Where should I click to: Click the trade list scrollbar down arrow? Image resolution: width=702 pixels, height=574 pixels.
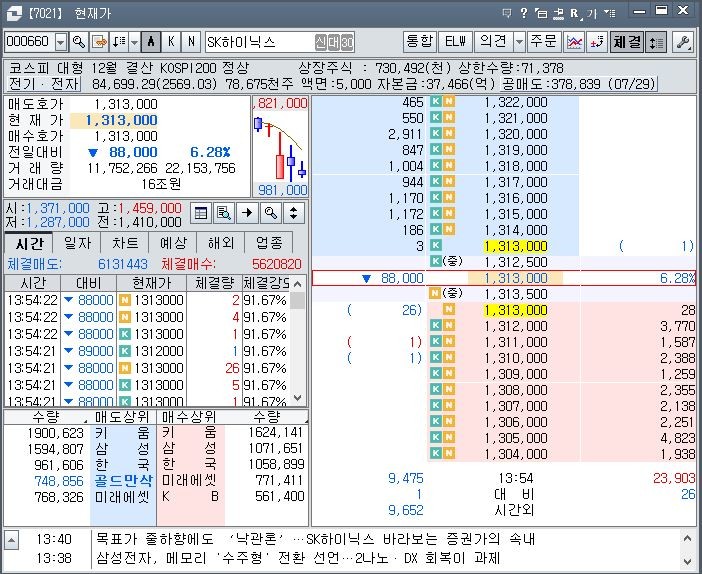[x=298, y=398]
